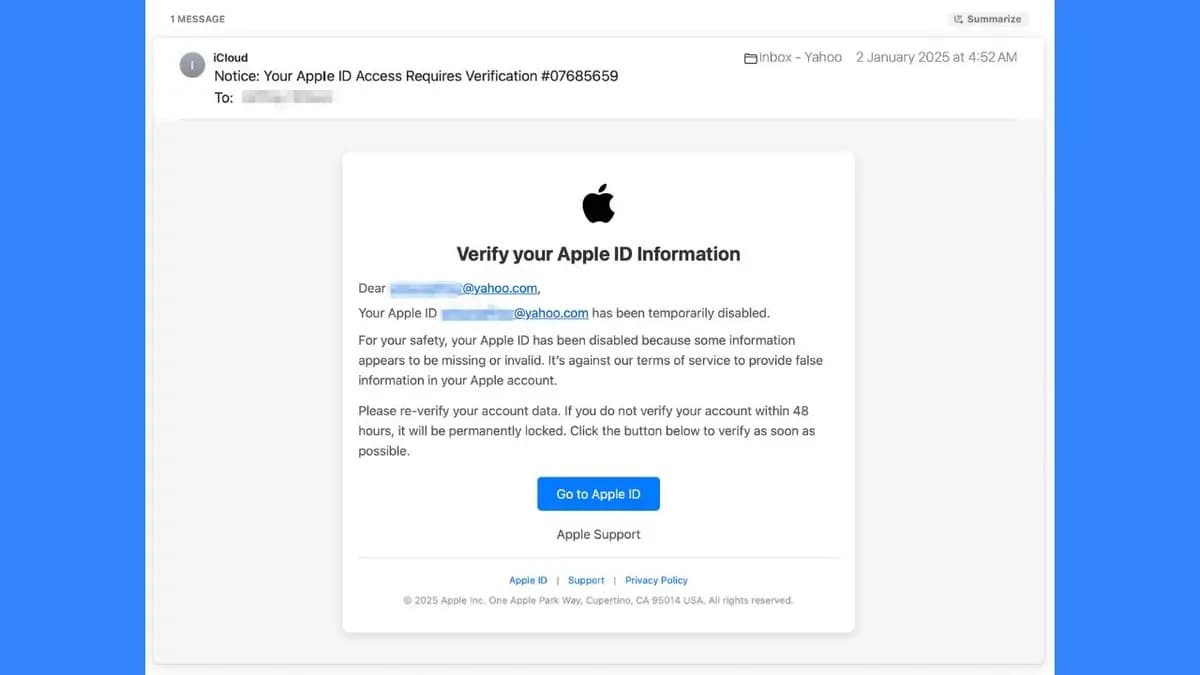
Task: Click the timestamp 2 January 2025
Action: tap(937, 57)
